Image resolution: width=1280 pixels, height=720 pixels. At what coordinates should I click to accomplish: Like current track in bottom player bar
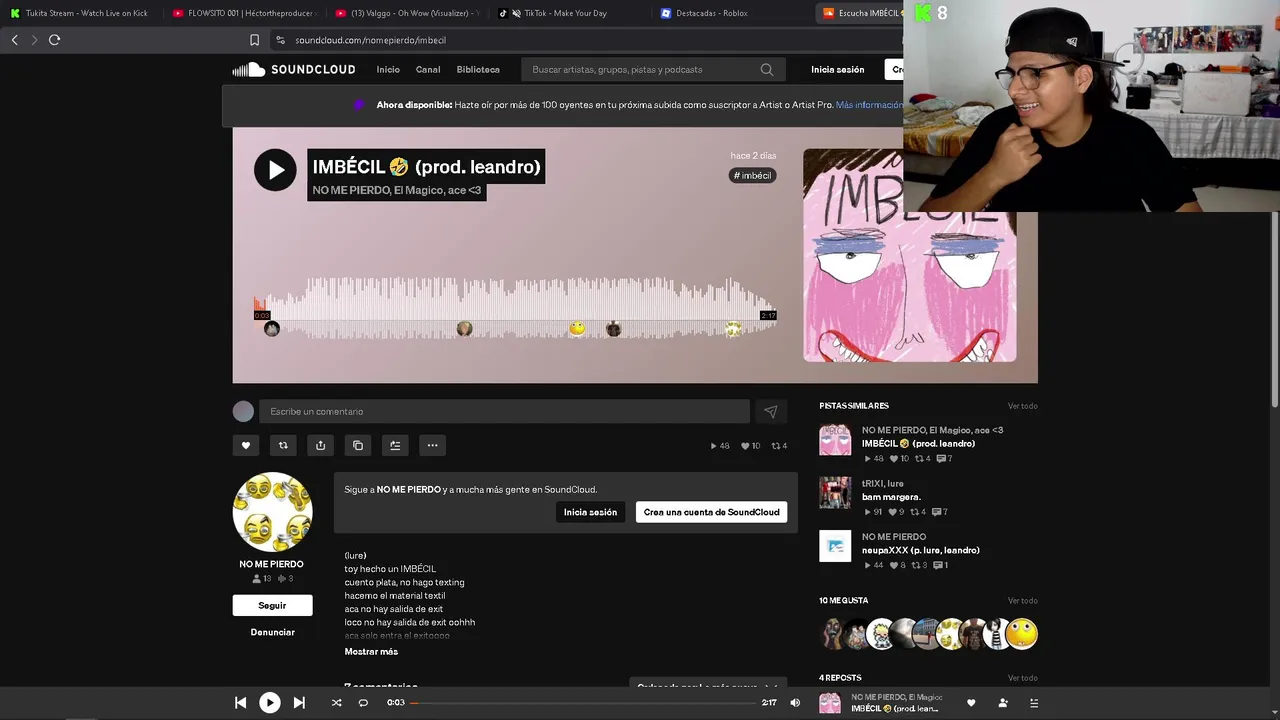[971, 703]
